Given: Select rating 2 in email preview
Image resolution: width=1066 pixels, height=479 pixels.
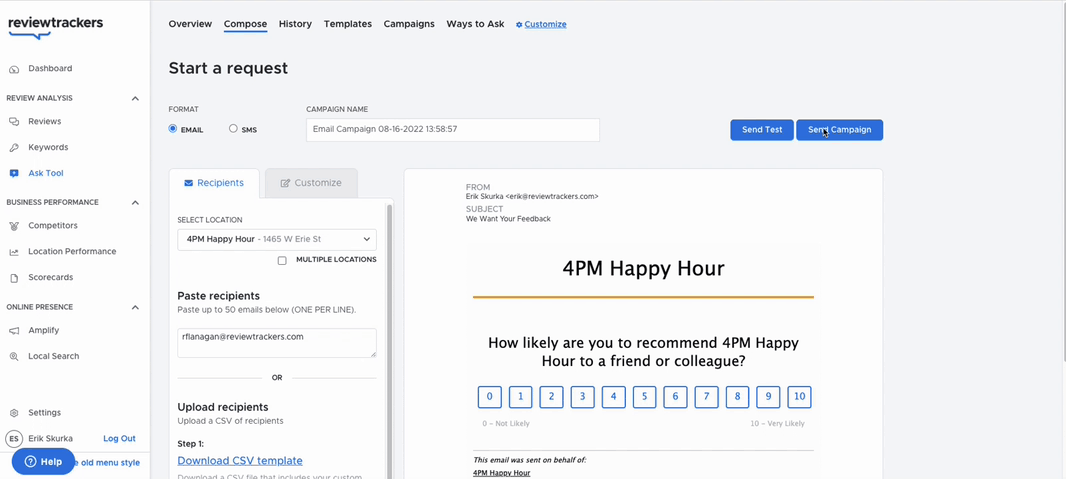Looking at the screenshot, I should [x=551, y=397].
